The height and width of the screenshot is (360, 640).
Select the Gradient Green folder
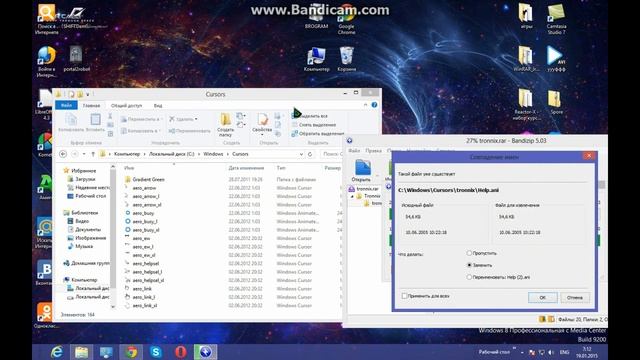(148, 180)
